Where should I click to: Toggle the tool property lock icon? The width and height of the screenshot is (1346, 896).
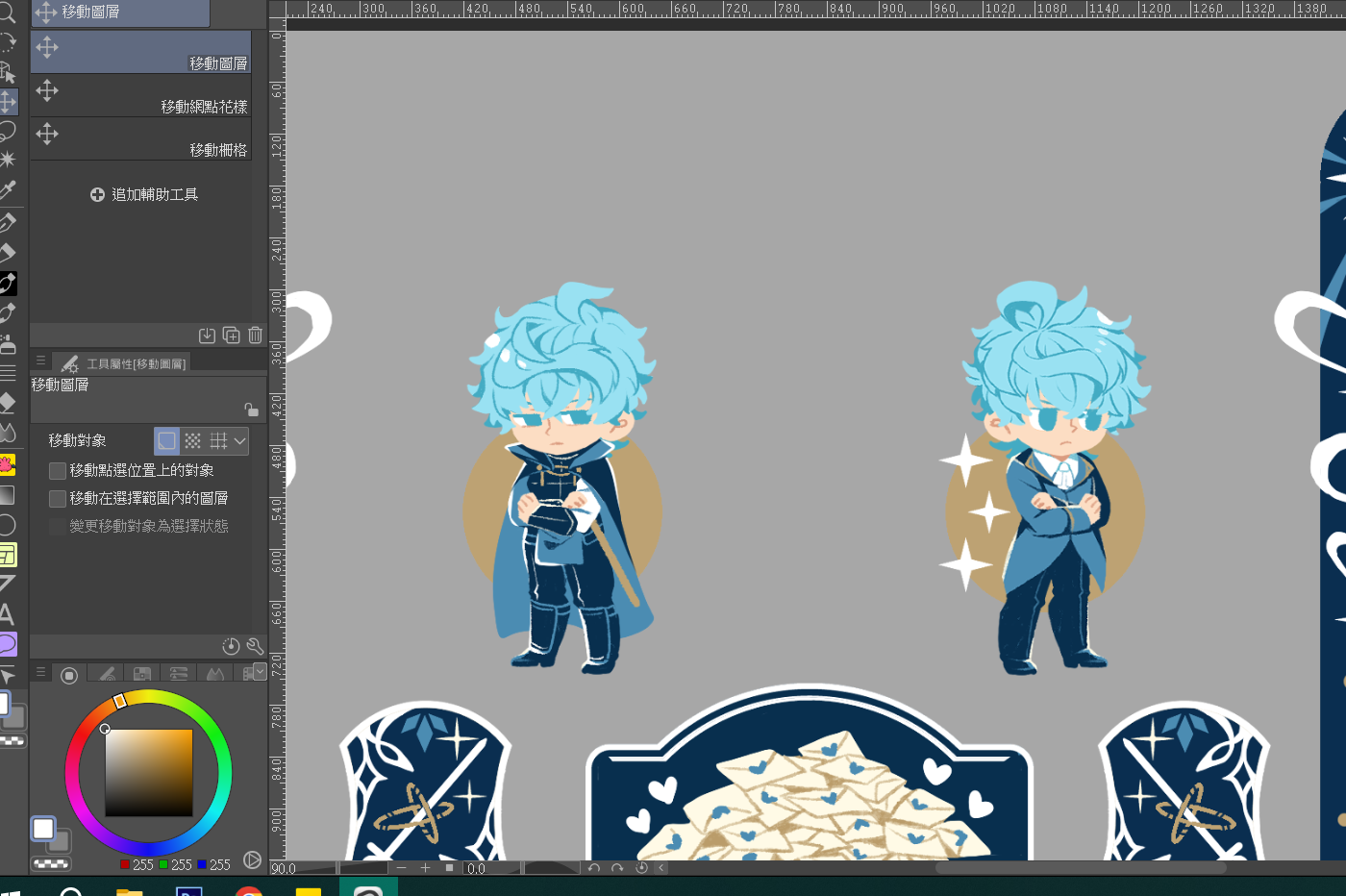(251, 410)
